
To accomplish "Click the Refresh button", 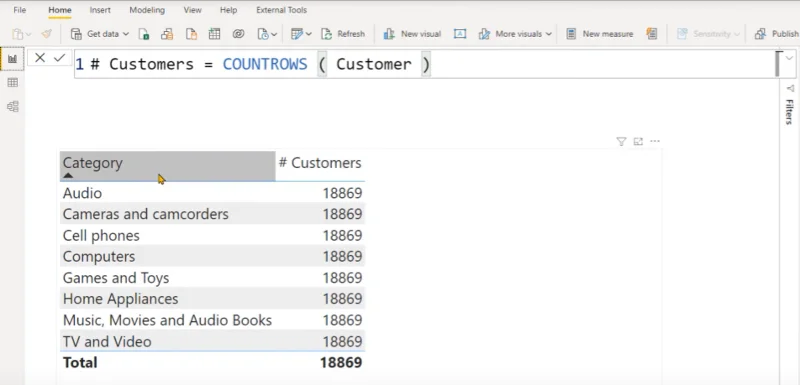I will (343, 34).
